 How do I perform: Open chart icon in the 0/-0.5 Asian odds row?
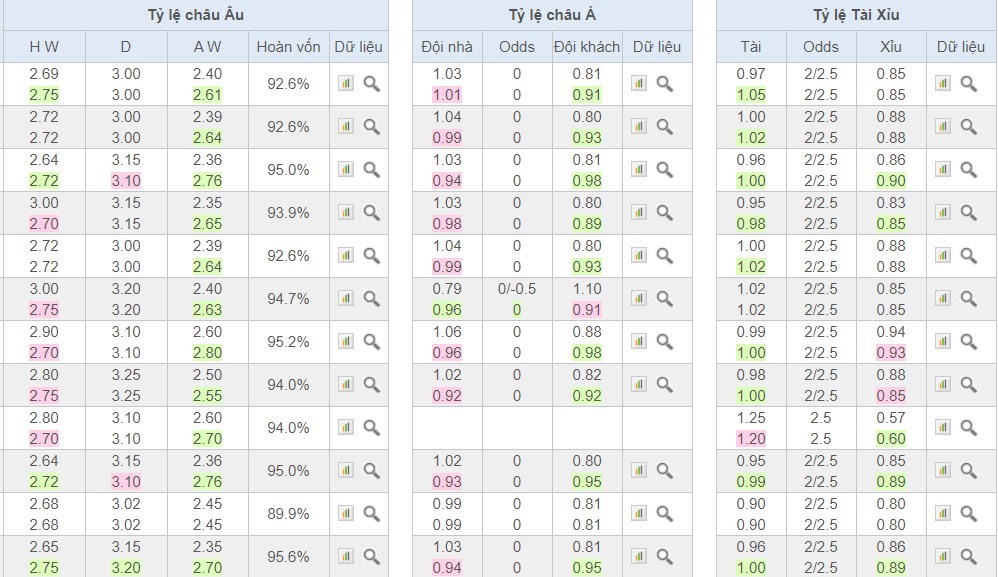click(x=639, y=298)
